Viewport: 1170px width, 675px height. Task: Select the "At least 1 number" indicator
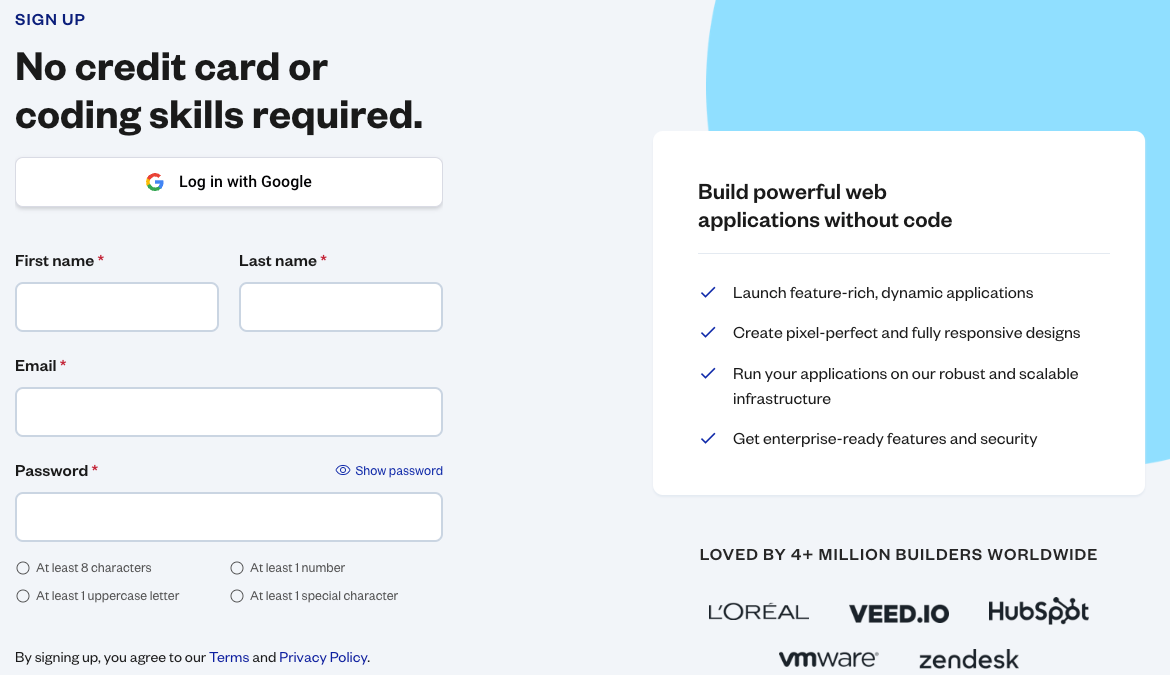pos(236,567)
